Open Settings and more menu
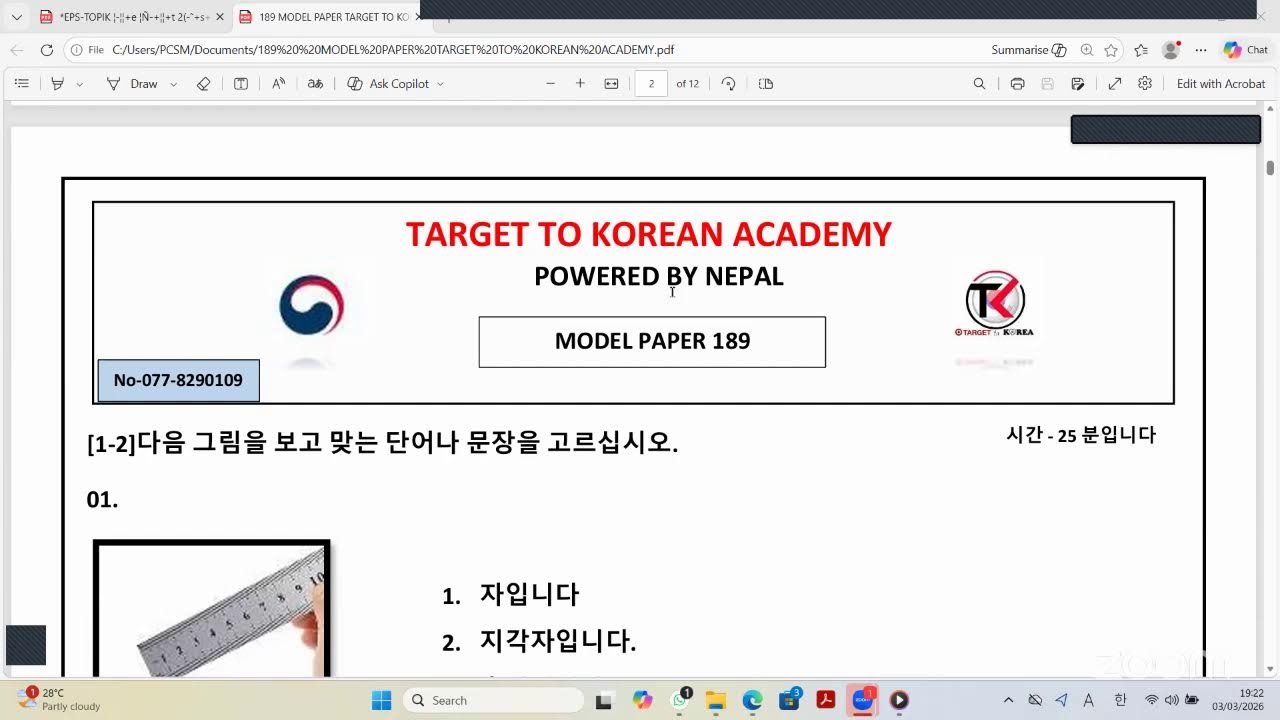This screenshot has width=1280, height=720. pyautogui.click(x=1201, y=50)
